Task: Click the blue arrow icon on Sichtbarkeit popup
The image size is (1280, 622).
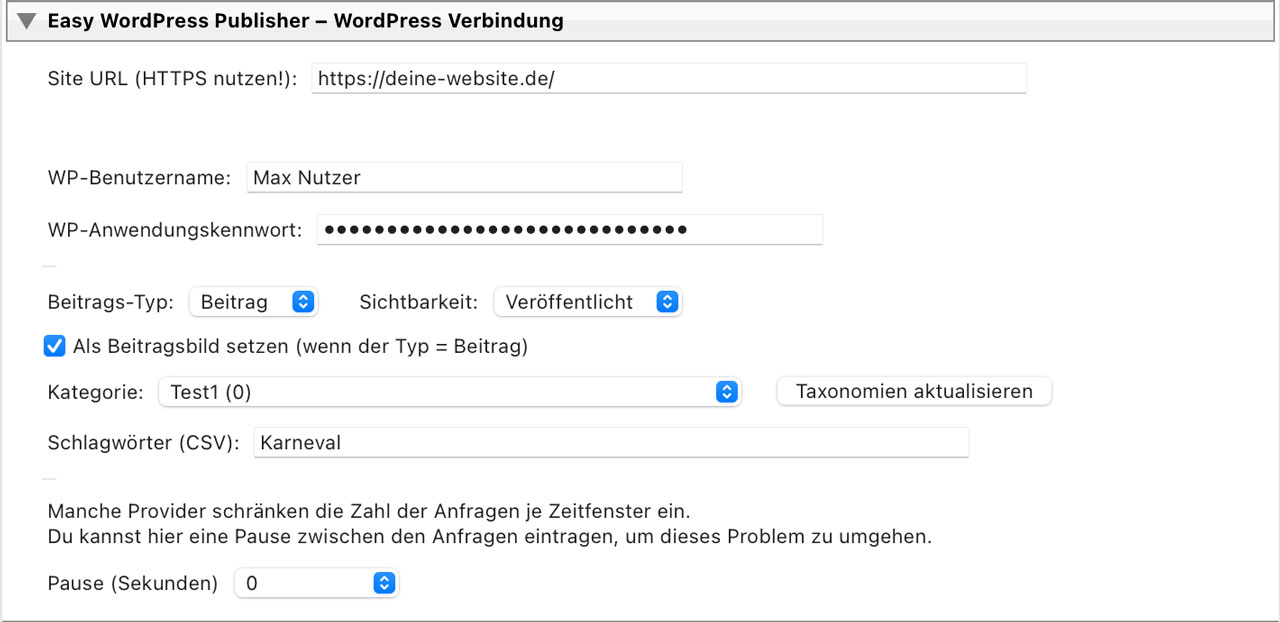Action: (x=667, y=302)
